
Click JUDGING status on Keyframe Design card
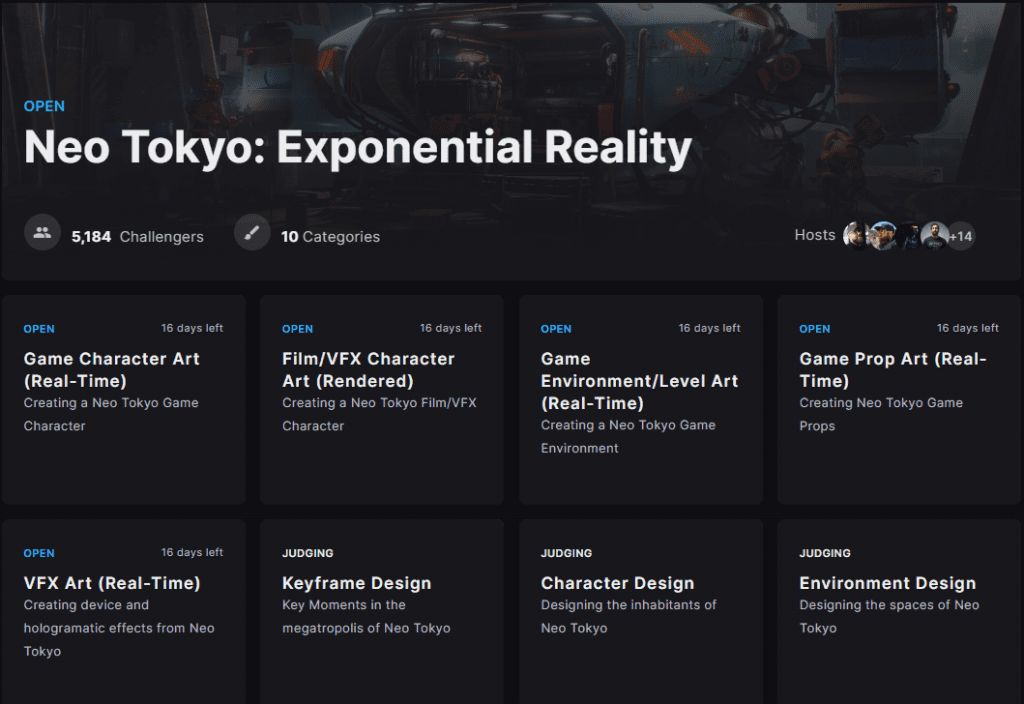pyautogui.click(x=308, y=553)
